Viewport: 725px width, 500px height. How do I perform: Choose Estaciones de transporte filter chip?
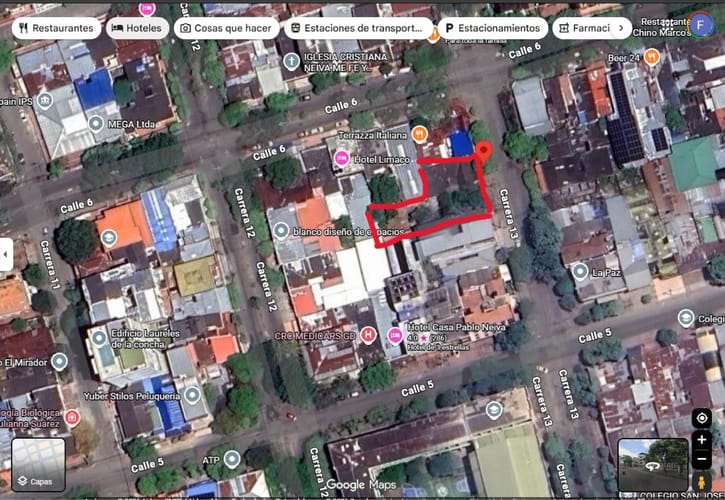click(359, 28)
